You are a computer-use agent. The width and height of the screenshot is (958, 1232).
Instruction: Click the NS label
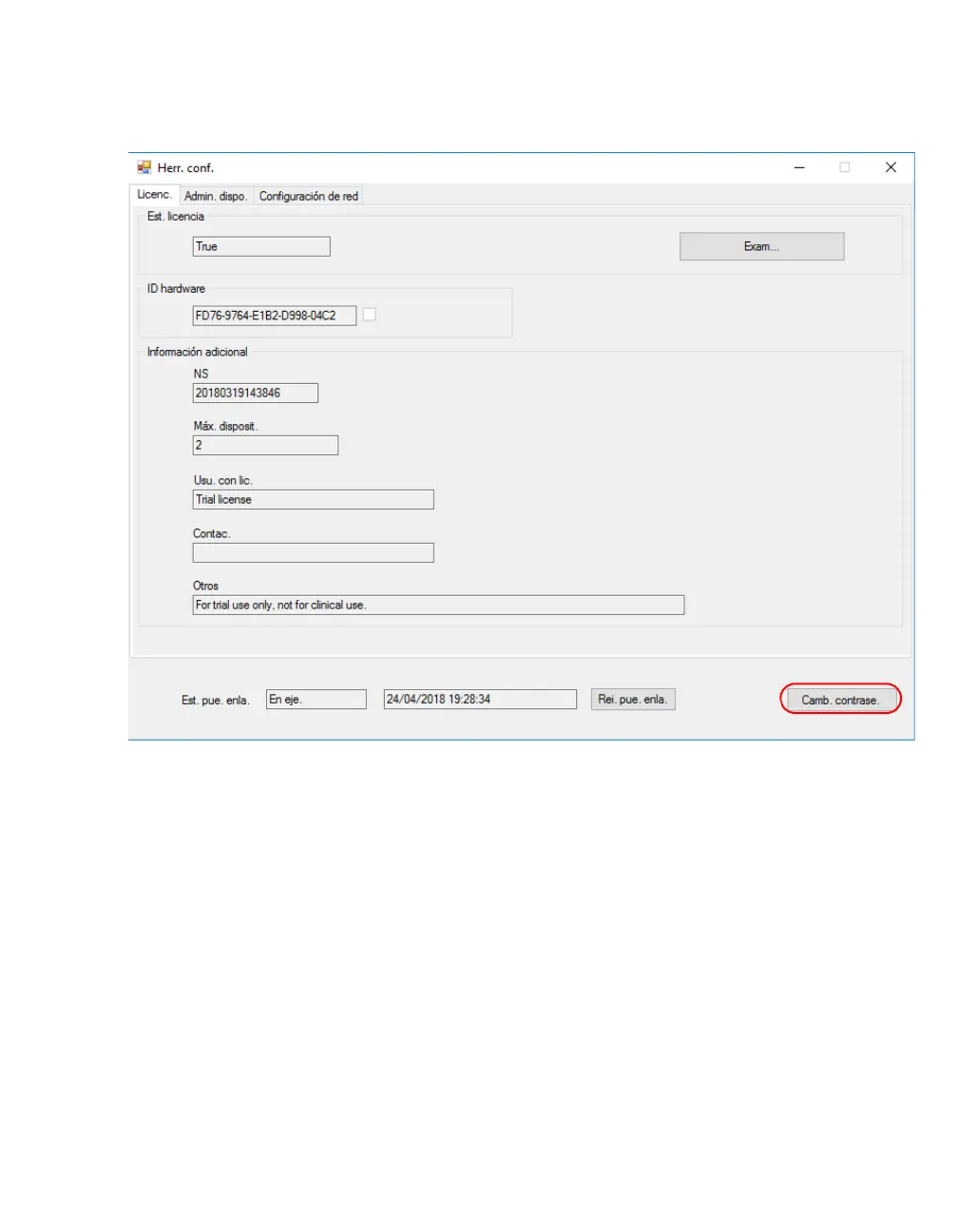[201, 374]
